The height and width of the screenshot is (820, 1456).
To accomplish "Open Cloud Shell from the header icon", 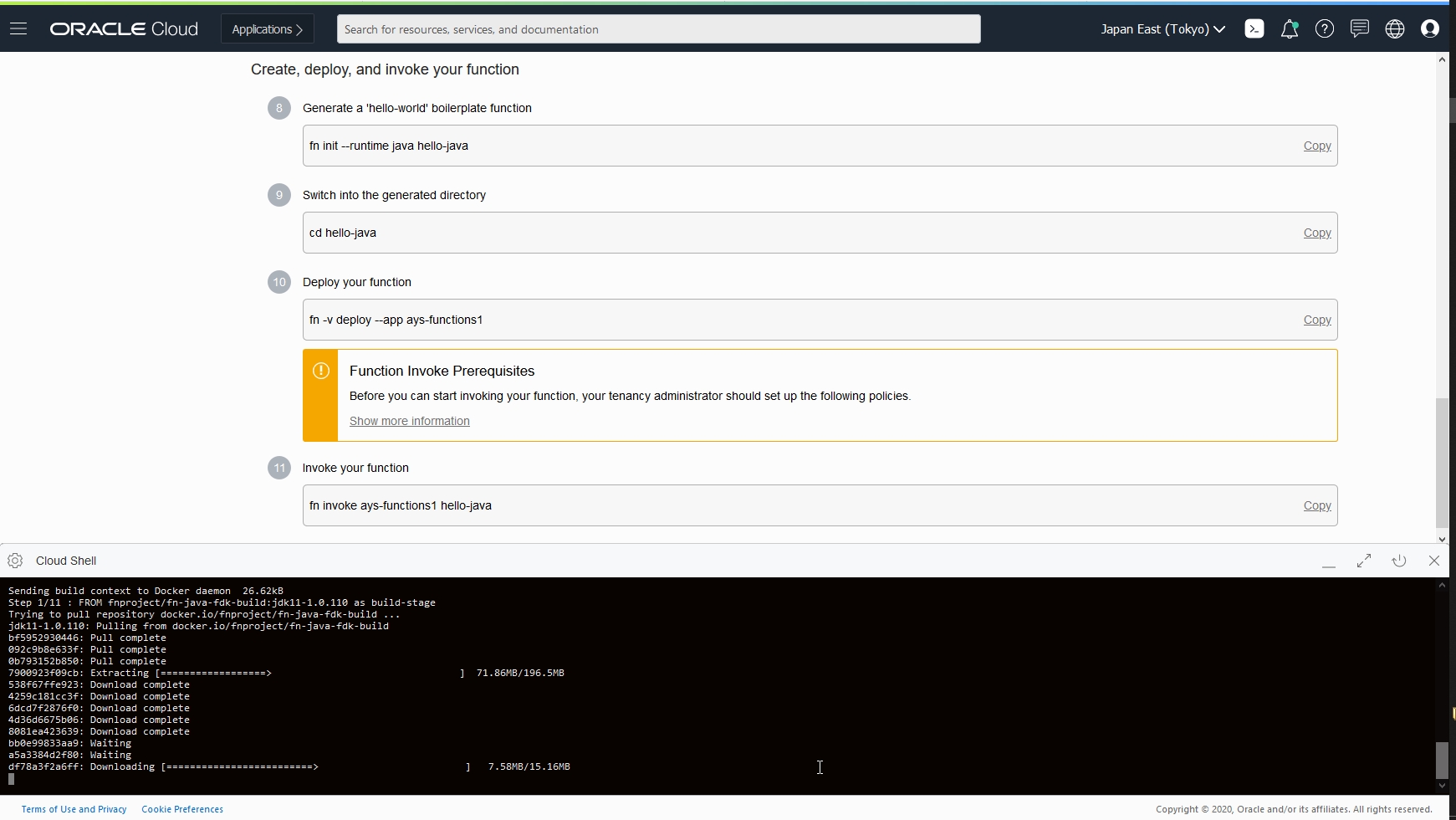I will point(1254,29).
